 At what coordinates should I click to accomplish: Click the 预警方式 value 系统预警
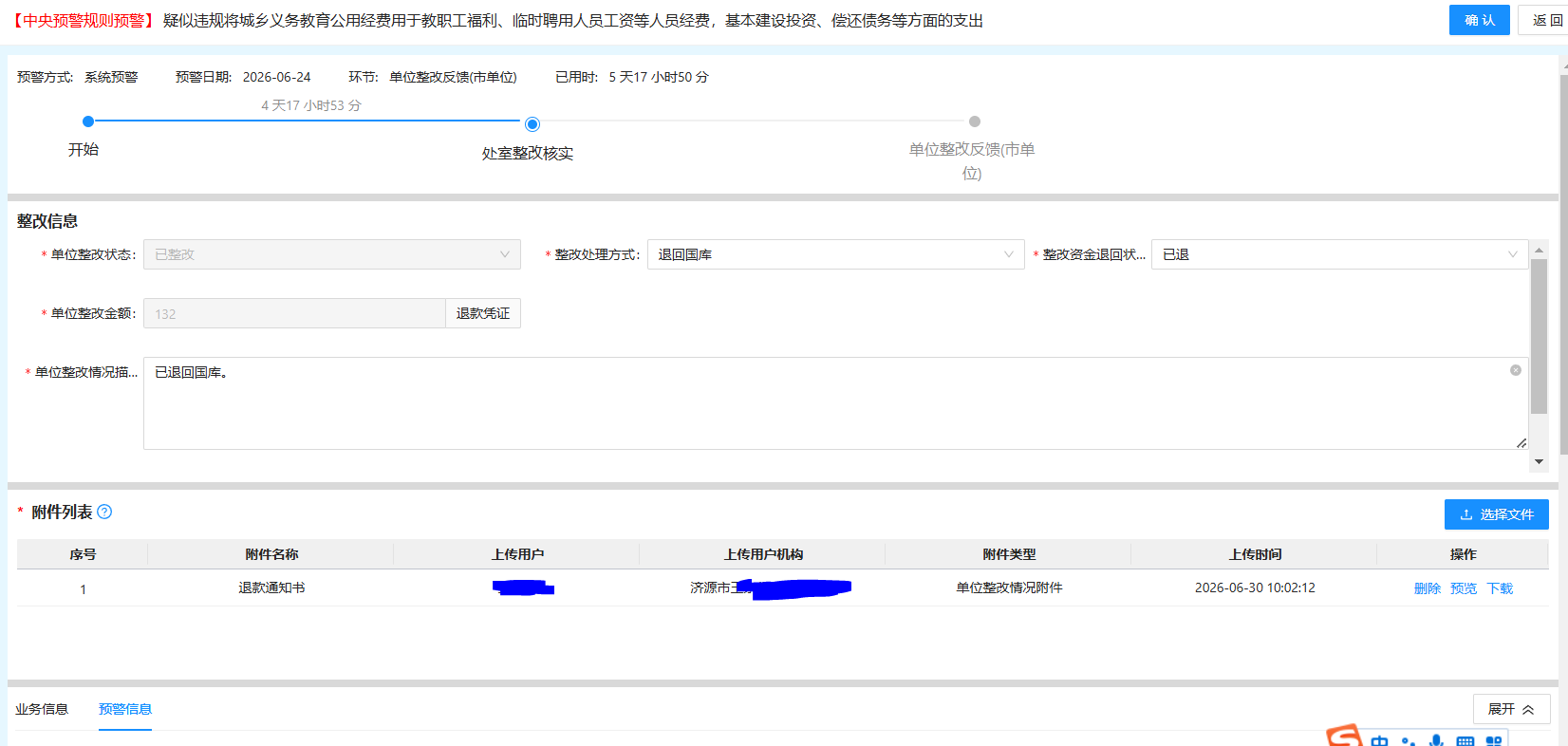111,77
